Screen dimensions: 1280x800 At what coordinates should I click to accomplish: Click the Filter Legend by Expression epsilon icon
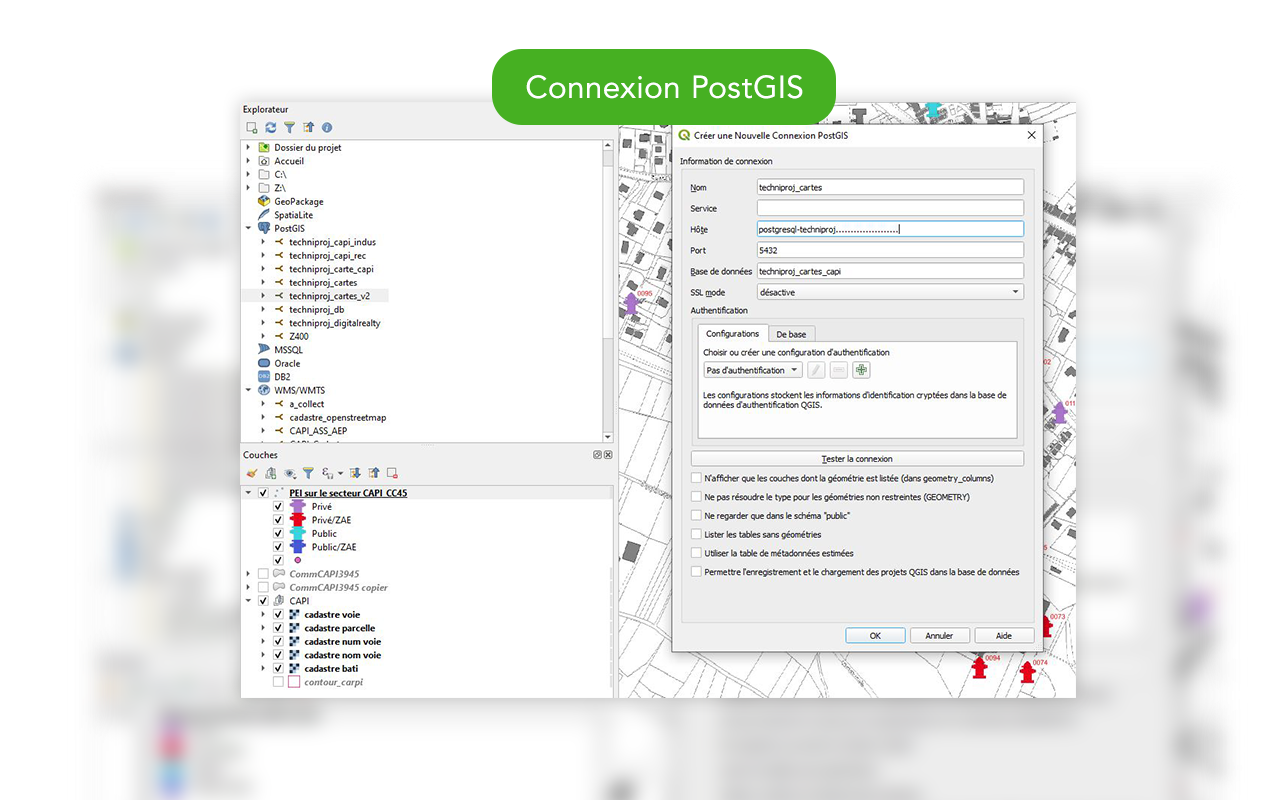click(x=330, y=473)
